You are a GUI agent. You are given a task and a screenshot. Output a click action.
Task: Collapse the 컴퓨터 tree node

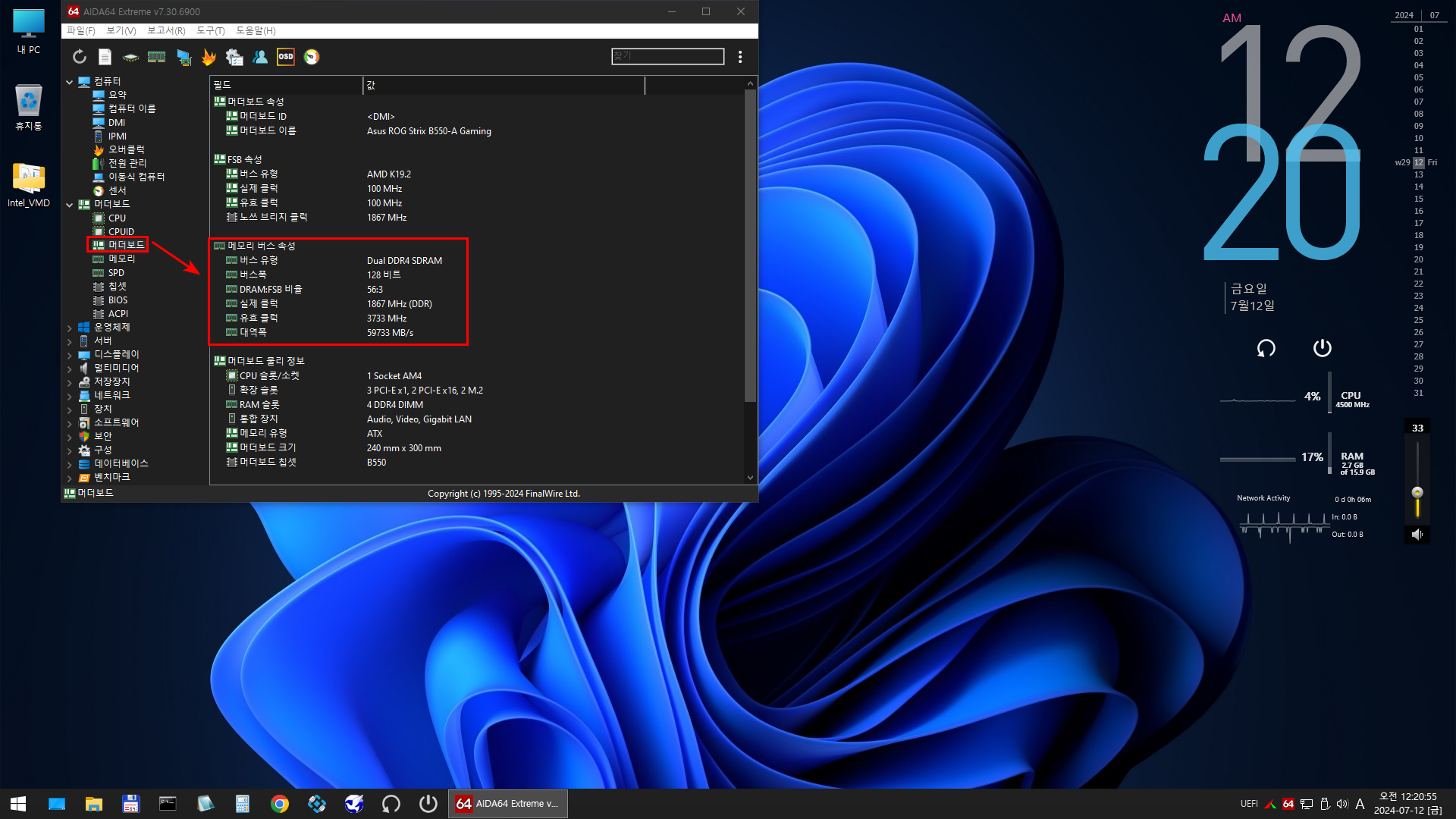[x=69, y=82]
